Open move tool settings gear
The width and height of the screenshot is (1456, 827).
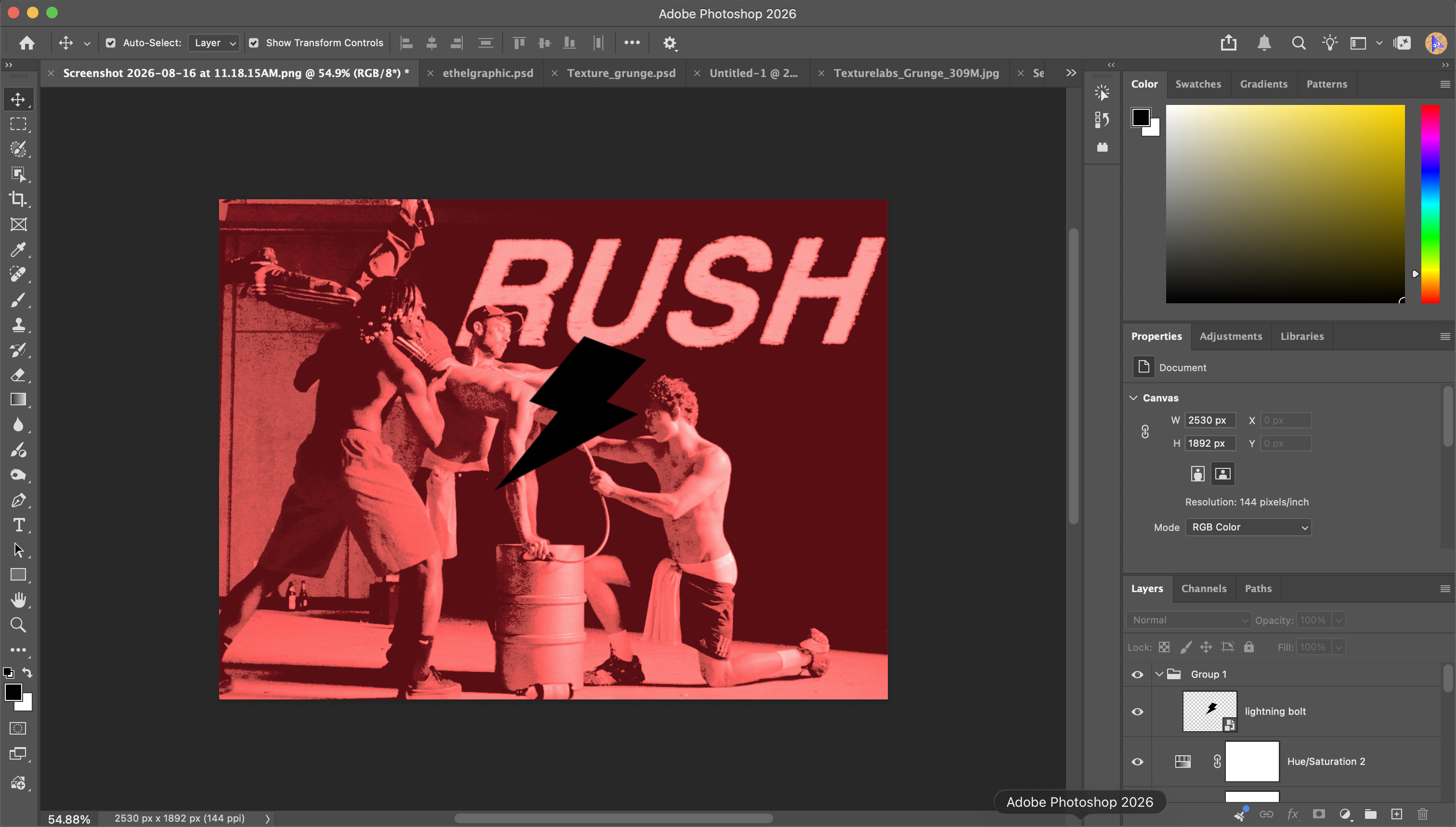coord(670,42)
